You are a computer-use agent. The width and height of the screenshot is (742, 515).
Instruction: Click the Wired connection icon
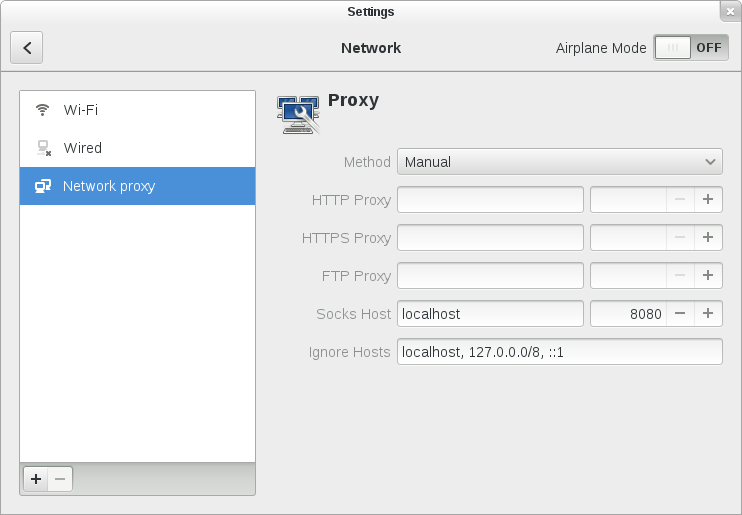43,148
